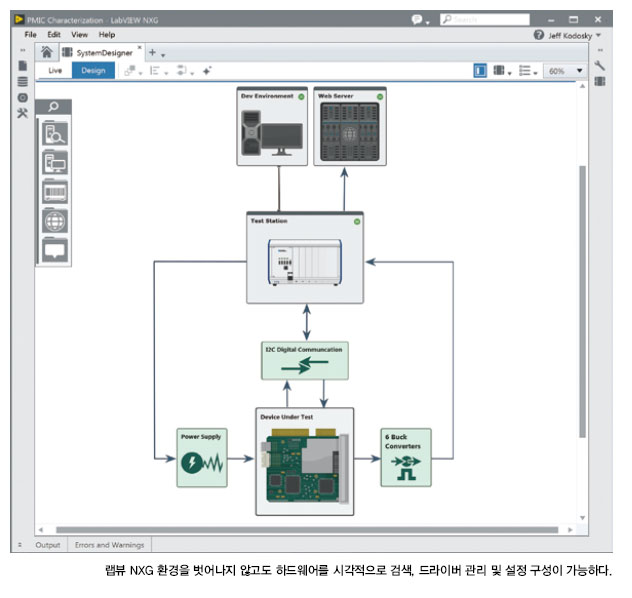Open the discover hardware palette category
This screenshot has width=632, height=598.
pyautogui.click(x=55, y=134)
